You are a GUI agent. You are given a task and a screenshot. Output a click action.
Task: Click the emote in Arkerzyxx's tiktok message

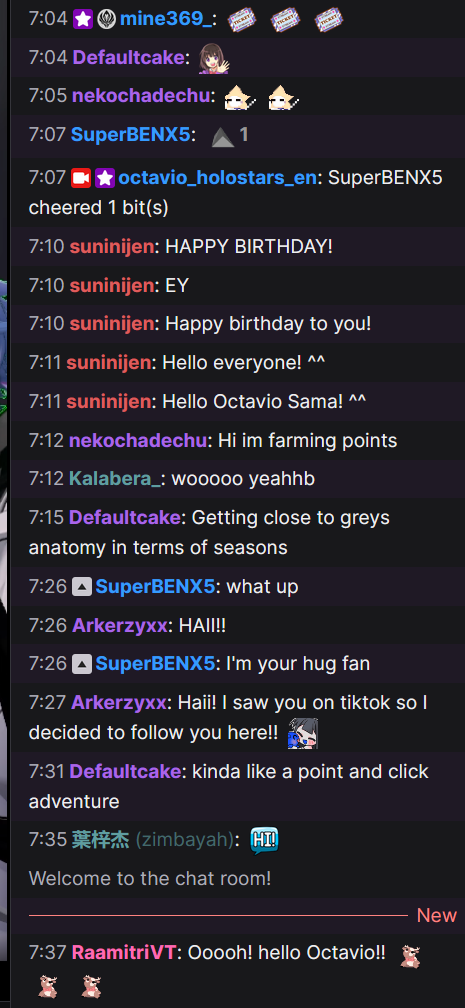[302, 733]
